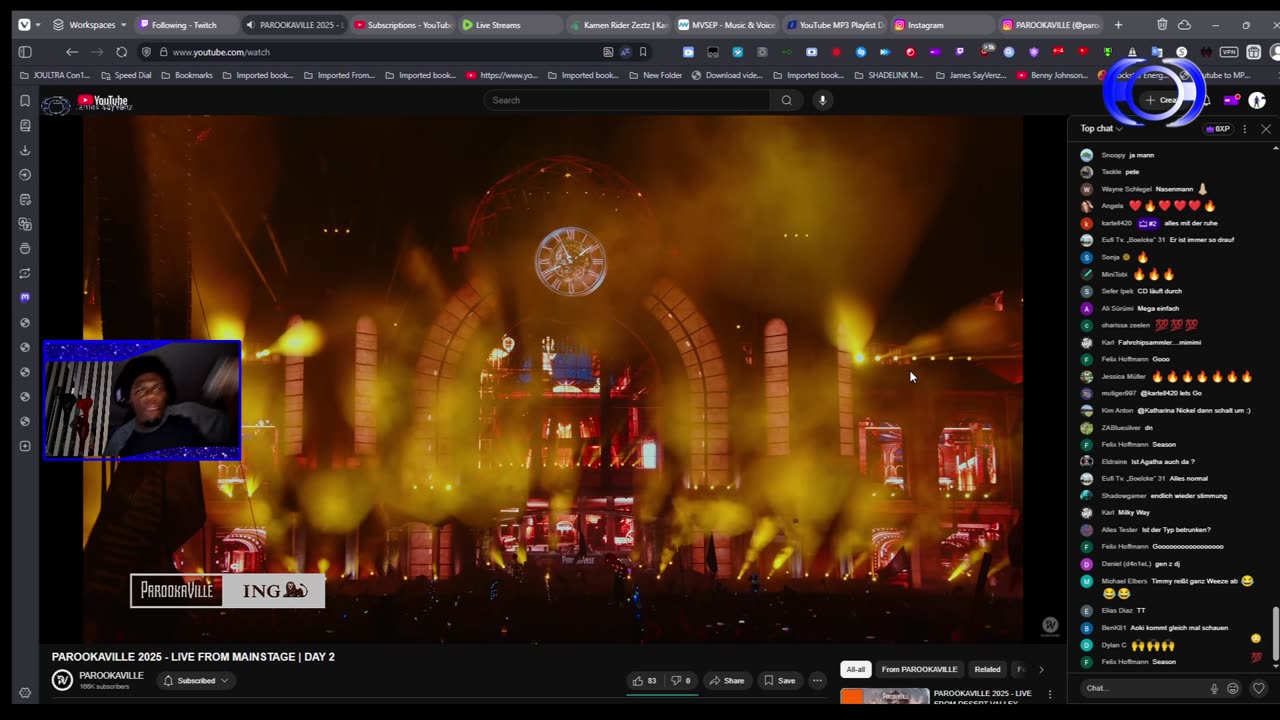The width and height of the screenshot is (1280, 720).
Task: Open the New Folder bookmark folder
Action: [655, 75]
